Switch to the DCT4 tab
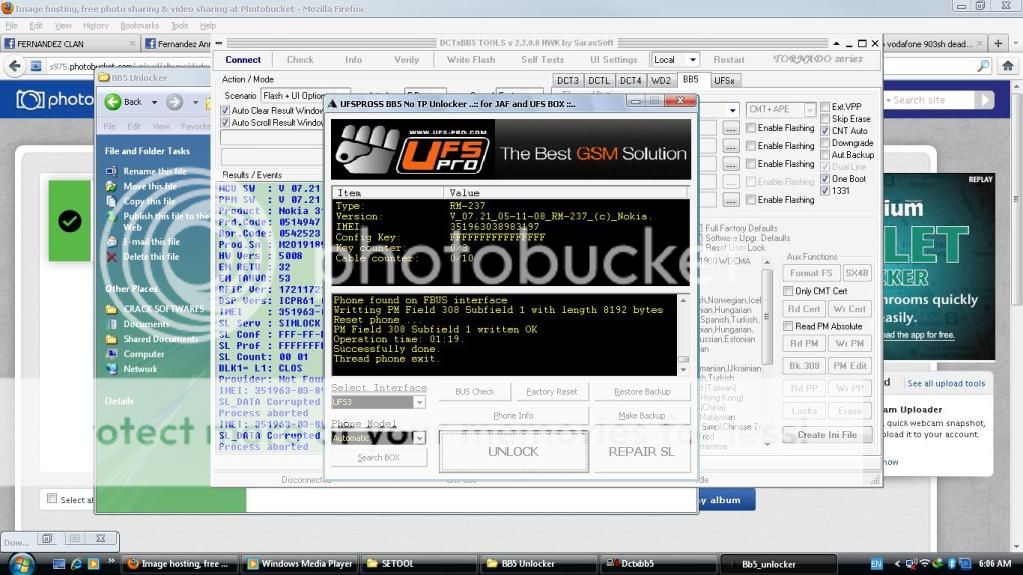1023x575 pixels. pyautogui.click(x=630, y=80)
